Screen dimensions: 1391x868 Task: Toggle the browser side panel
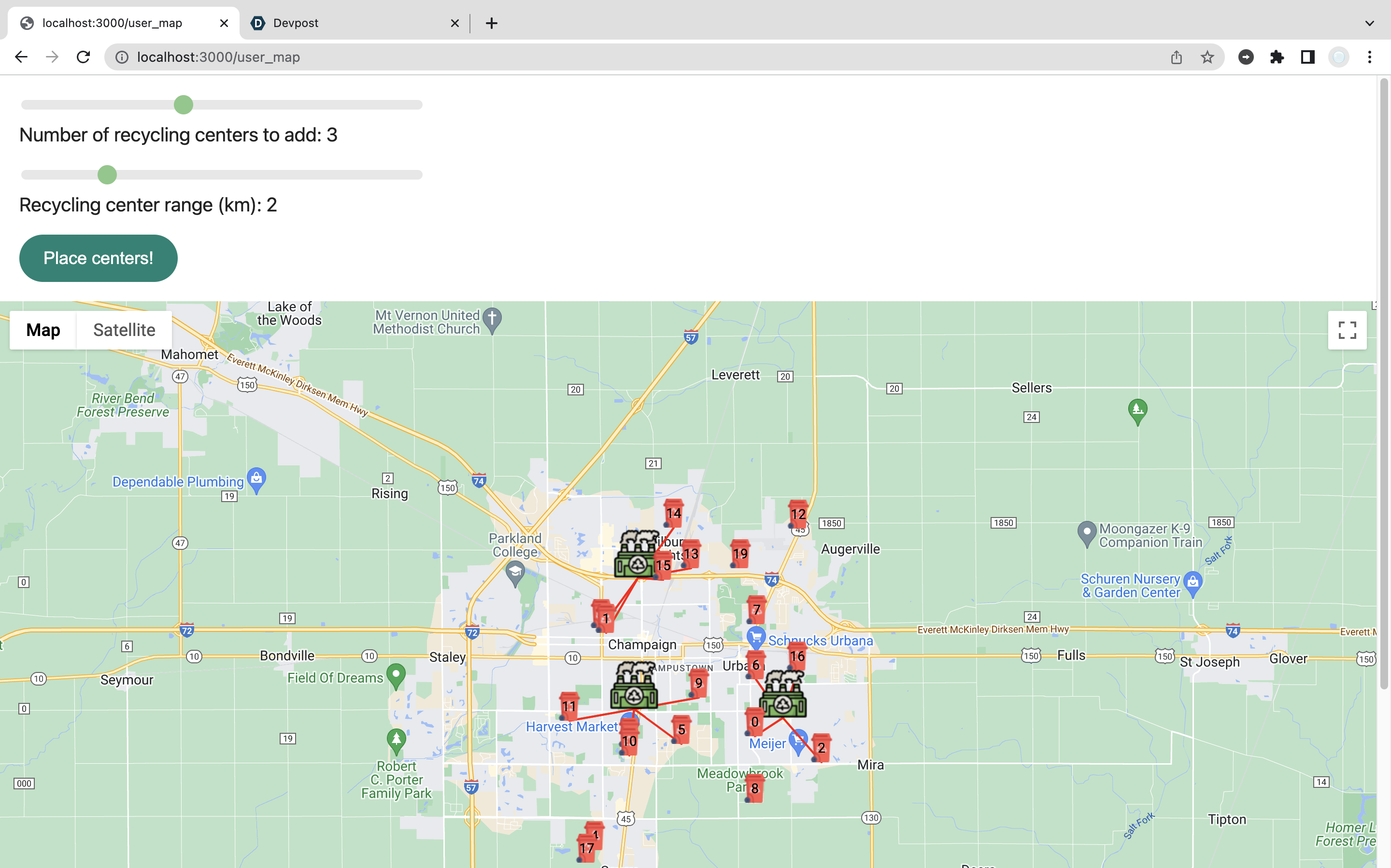1308,57
